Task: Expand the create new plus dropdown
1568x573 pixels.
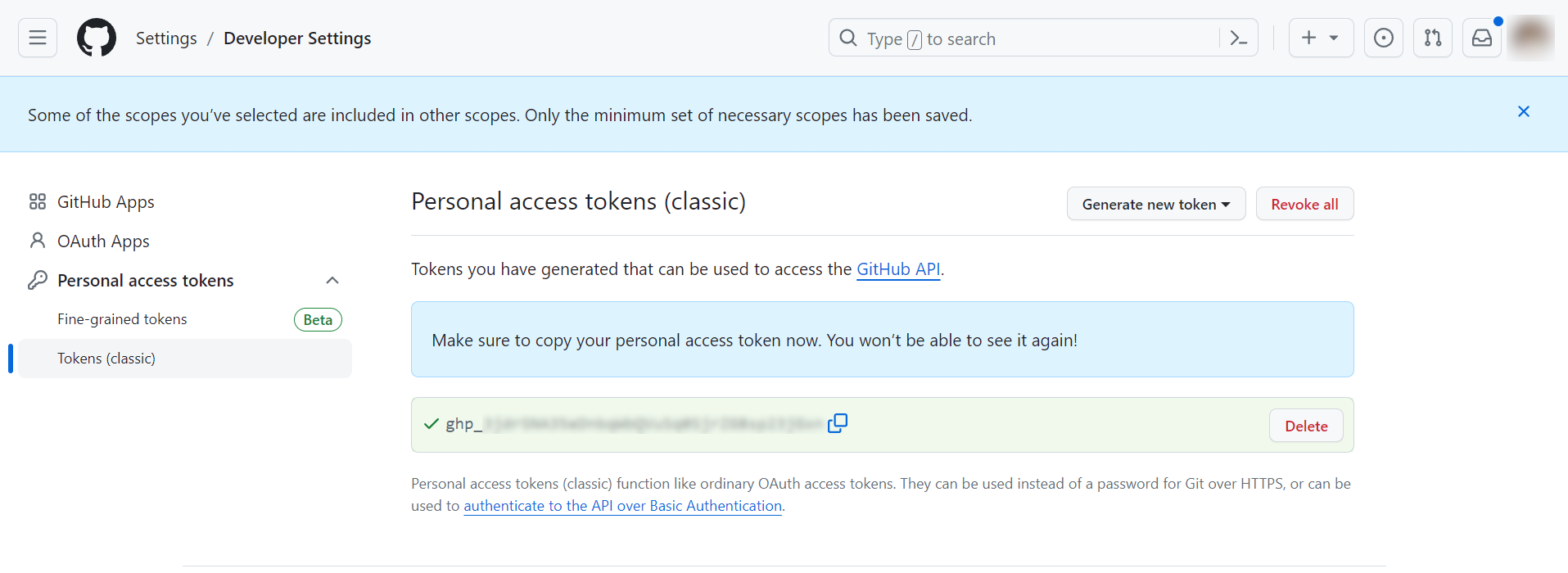Action: (x=1320, y=38)
